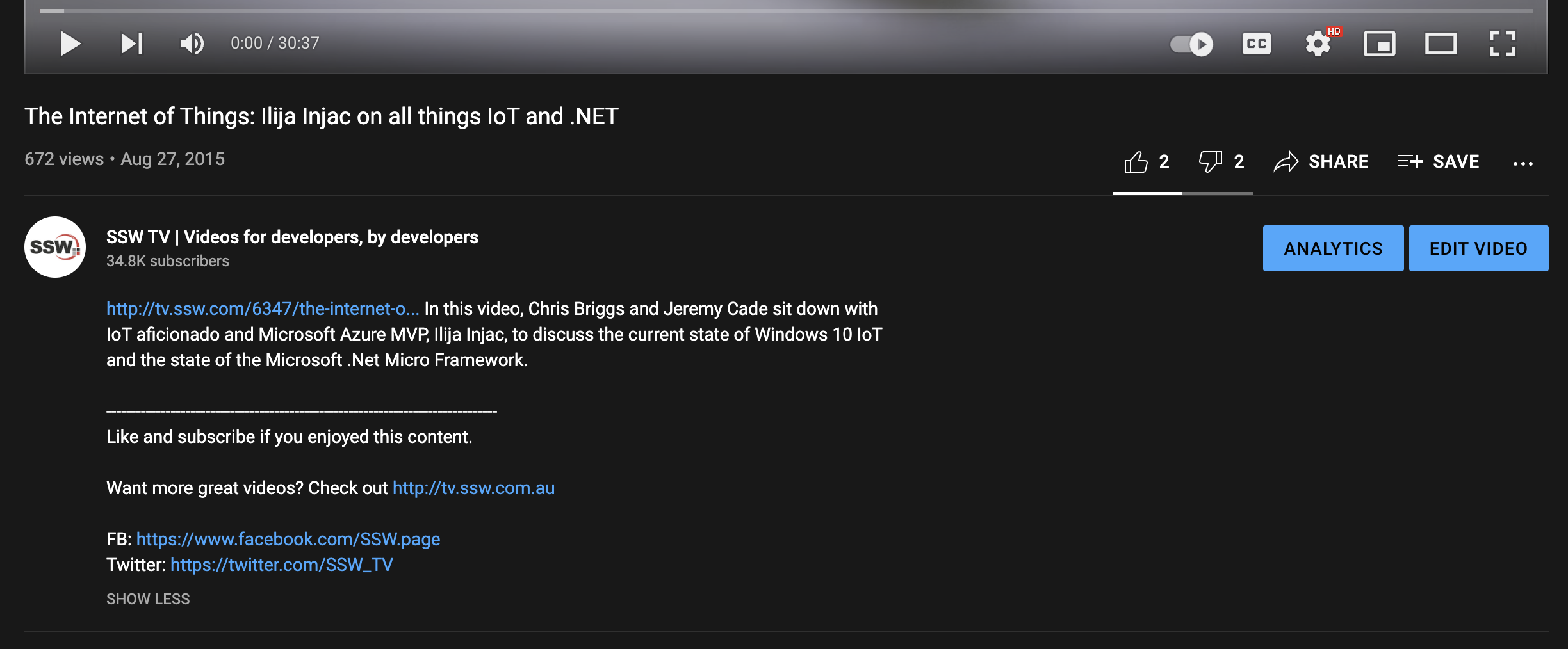Open the SSW TV channel avatar
Viewport: 1568px width, 649px height.
pyautogui.click(x=55, y=247)
